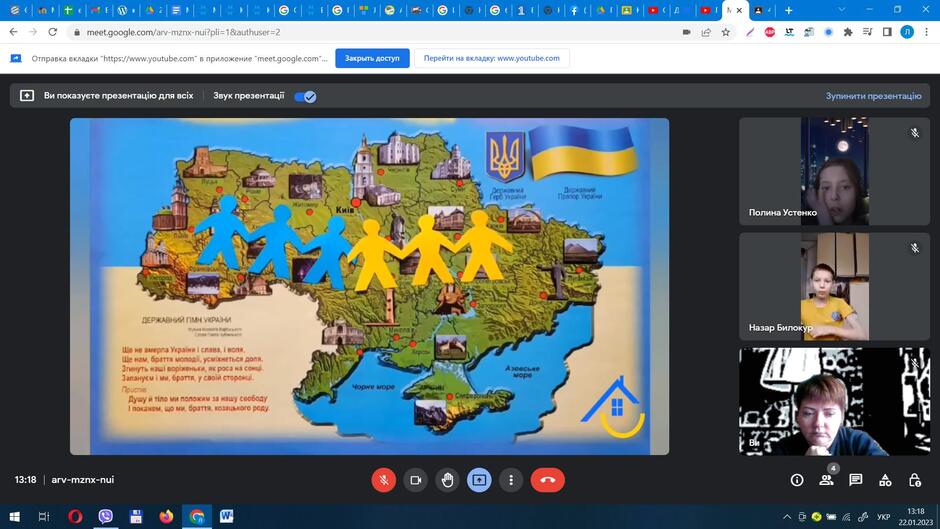The width and height of the screenshot is (940, 529).
Task: Click the shared Ukraine map presentation
Action: coord(369,286)
